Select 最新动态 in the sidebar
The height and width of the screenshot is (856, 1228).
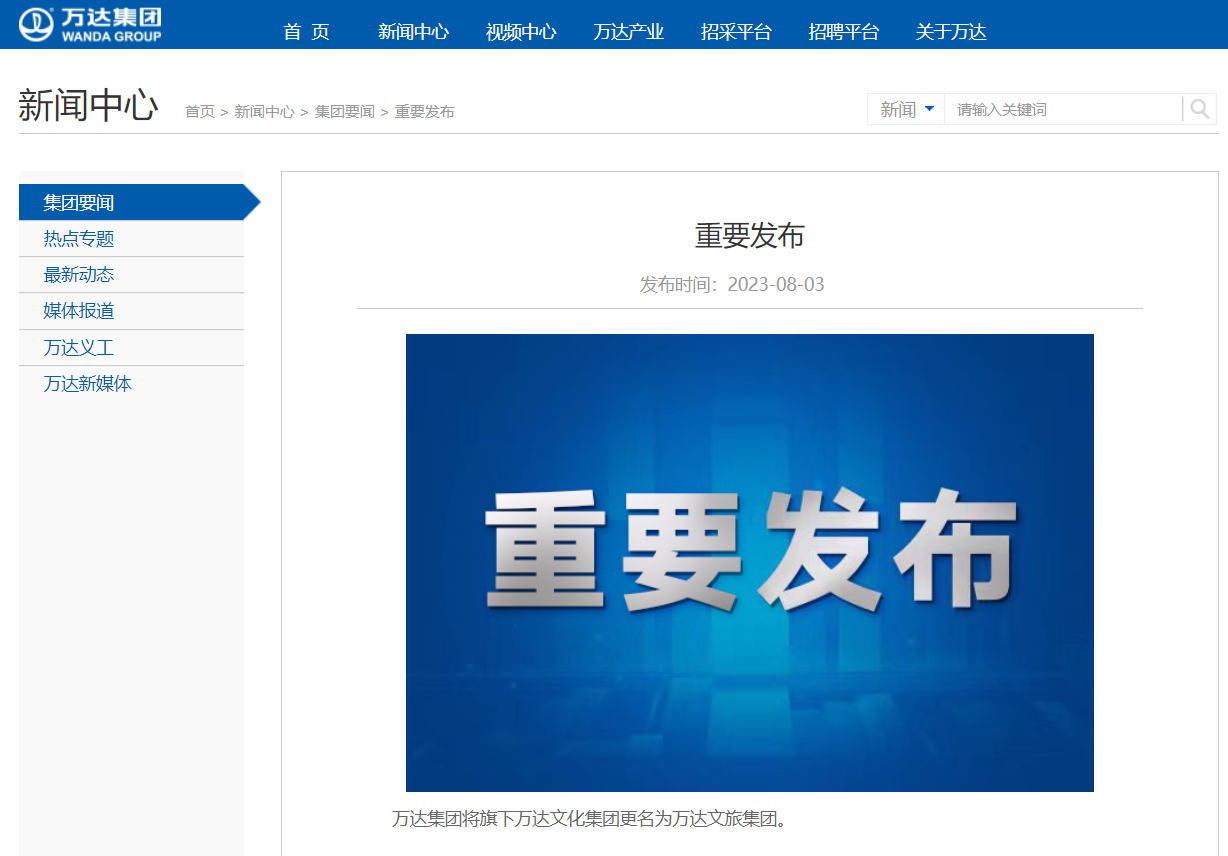click(131, 275)
